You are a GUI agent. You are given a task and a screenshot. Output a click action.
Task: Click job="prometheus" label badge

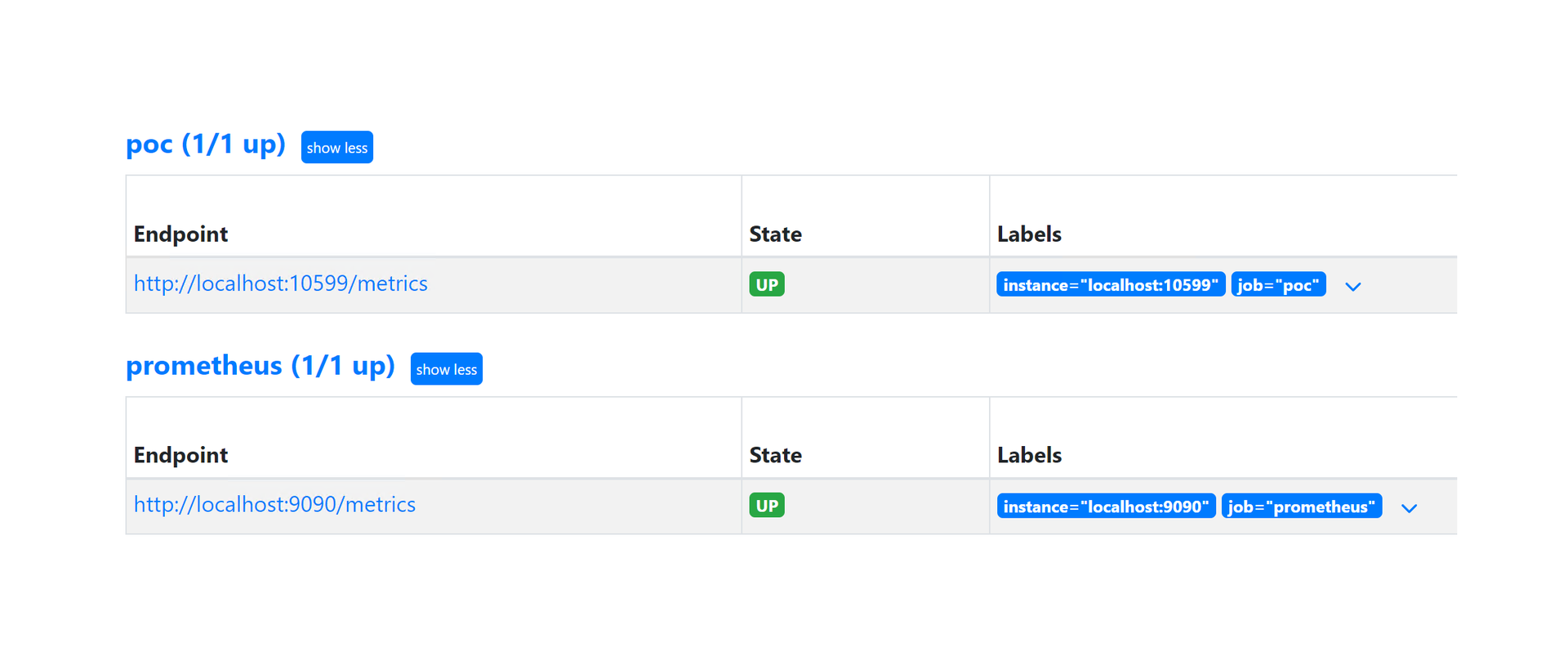click(1301, 506)
